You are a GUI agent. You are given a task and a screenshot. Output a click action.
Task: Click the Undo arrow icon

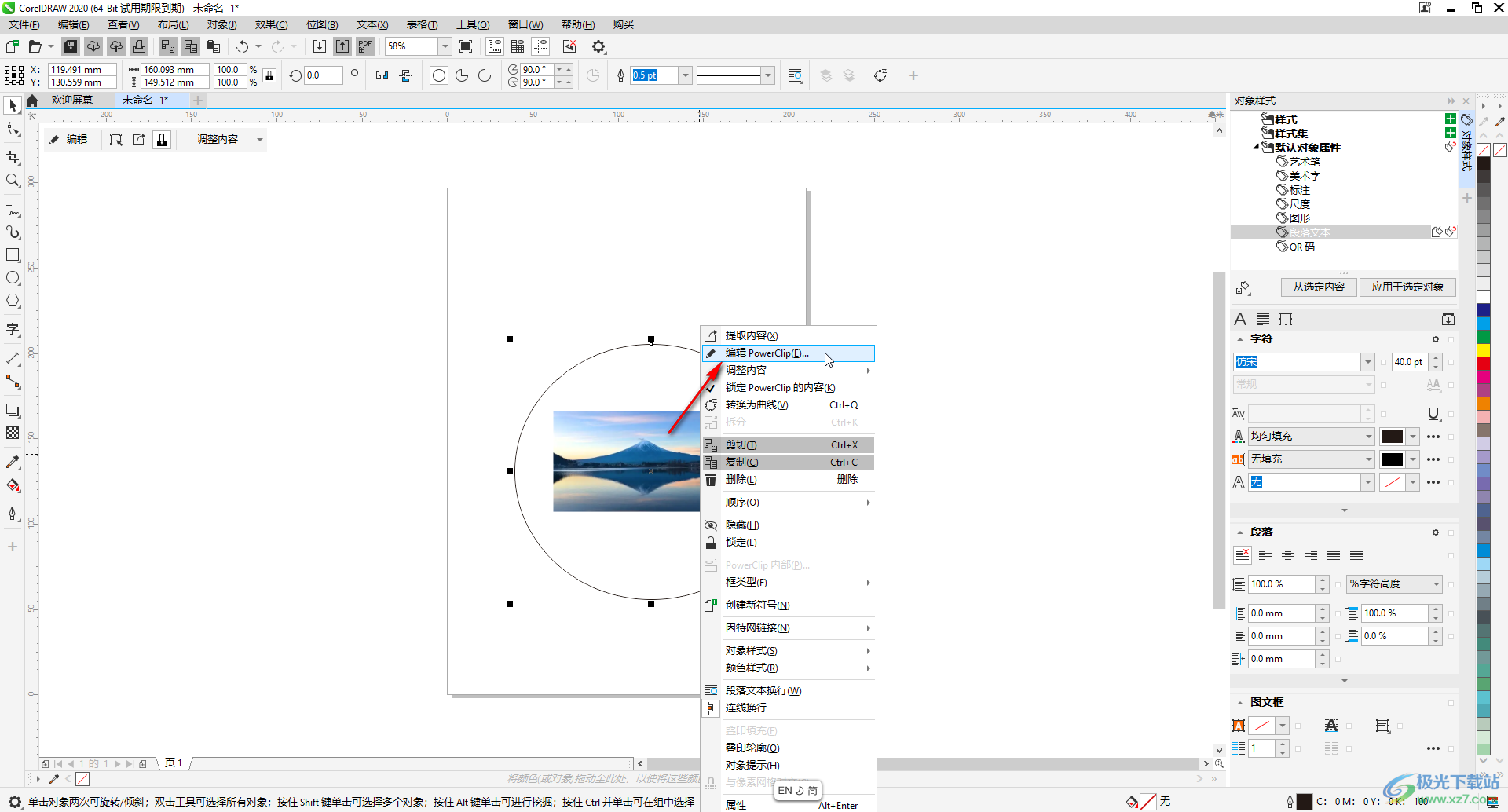[x=243, y=46]
